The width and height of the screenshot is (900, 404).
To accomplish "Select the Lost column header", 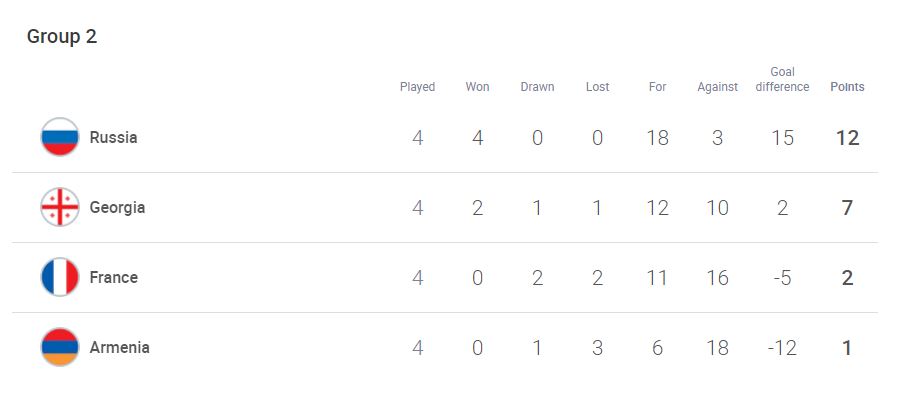I will 598,87.
